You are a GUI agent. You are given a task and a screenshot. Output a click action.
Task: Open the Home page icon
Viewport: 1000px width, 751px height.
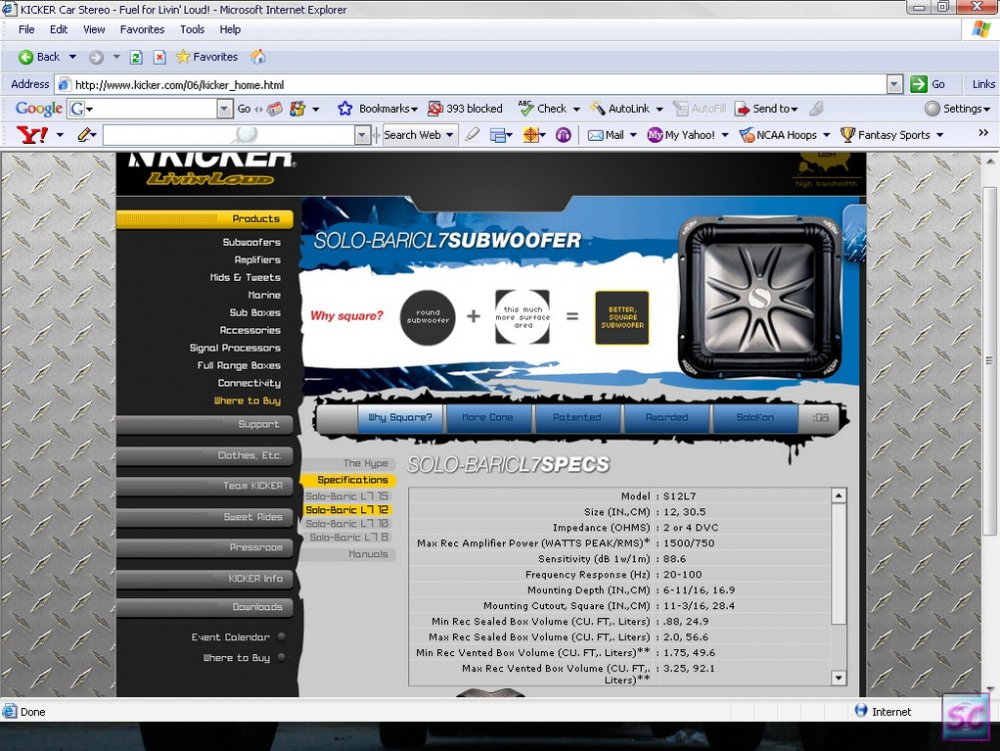point(258,57)
